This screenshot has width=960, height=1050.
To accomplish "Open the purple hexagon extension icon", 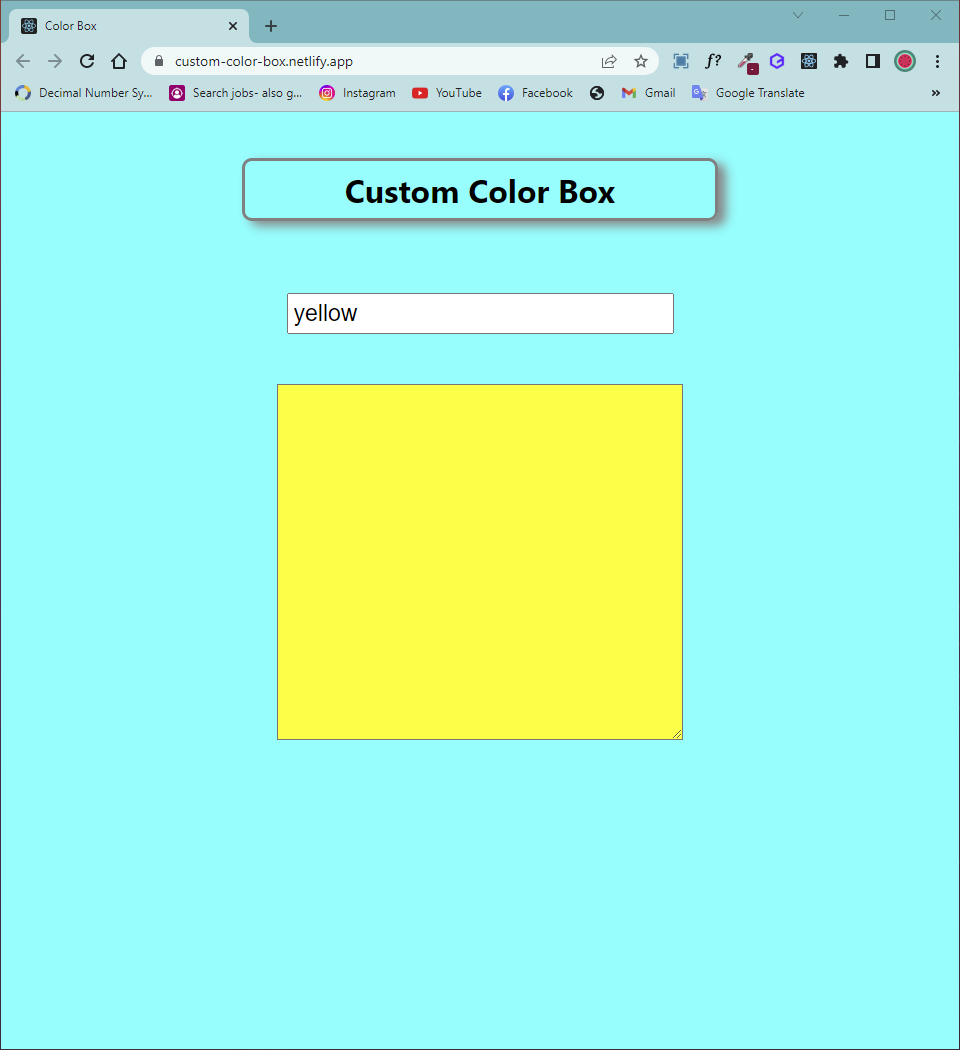I will click(x=777, y=62).
